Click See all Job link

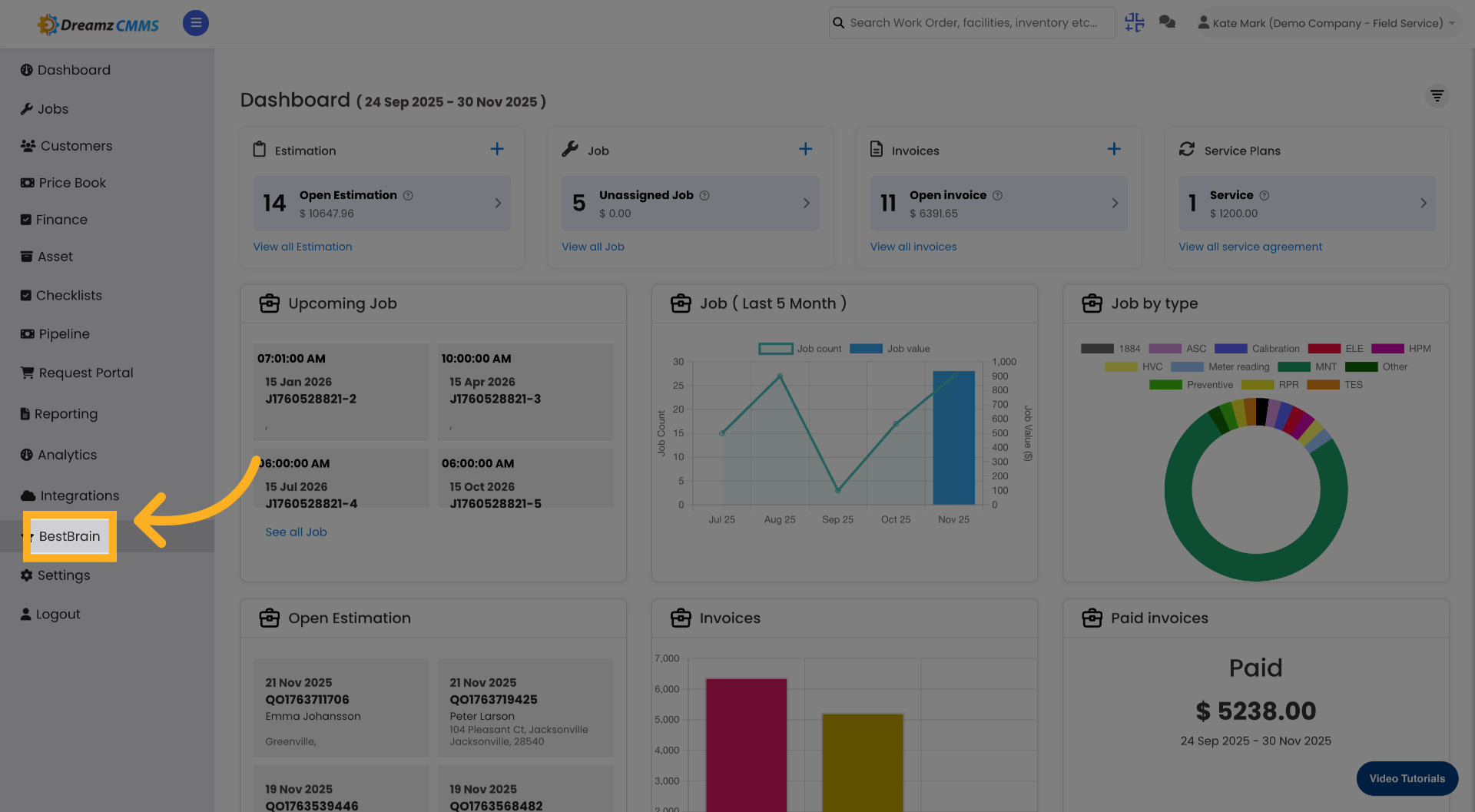click(x=296, y=532)
